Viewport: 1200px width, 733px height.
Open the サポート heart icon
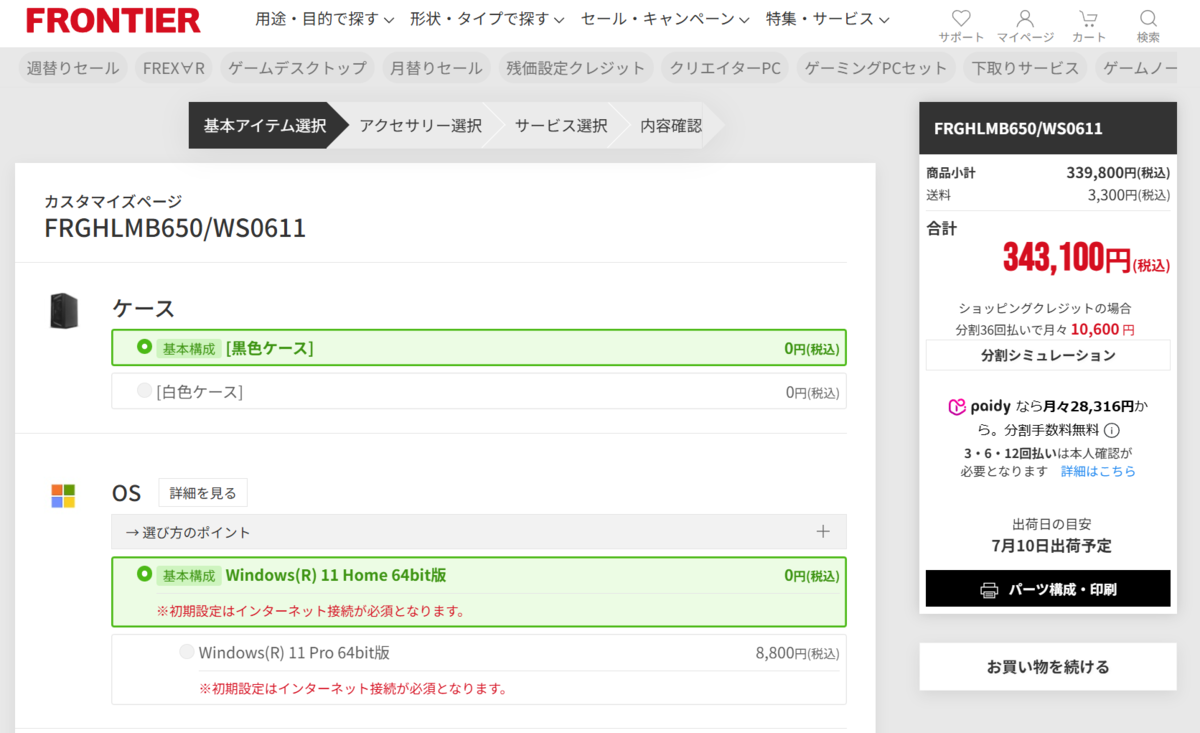click(x=961, y=18)
